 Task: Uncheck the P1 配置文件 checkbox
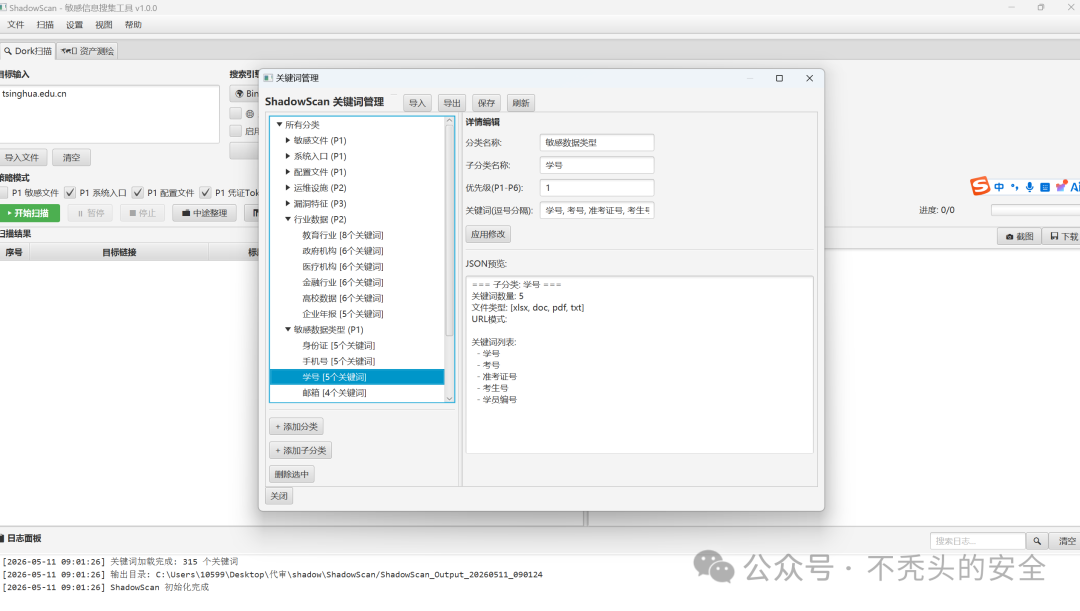[x=138, y=193]
